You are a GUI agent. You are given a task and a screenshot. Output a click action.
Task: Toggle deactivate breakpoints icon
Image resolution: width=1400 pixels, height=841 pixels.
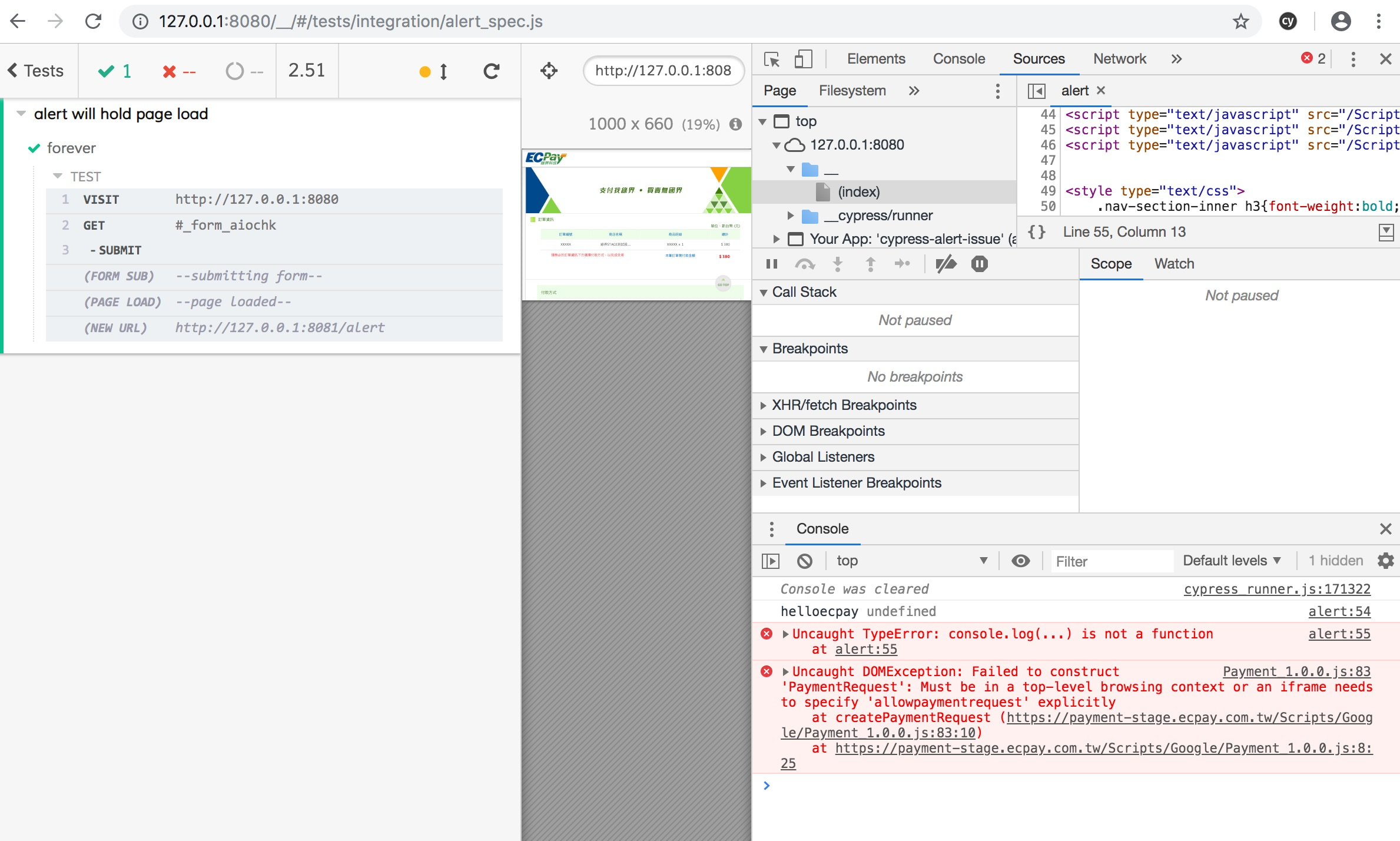[946, 264]
